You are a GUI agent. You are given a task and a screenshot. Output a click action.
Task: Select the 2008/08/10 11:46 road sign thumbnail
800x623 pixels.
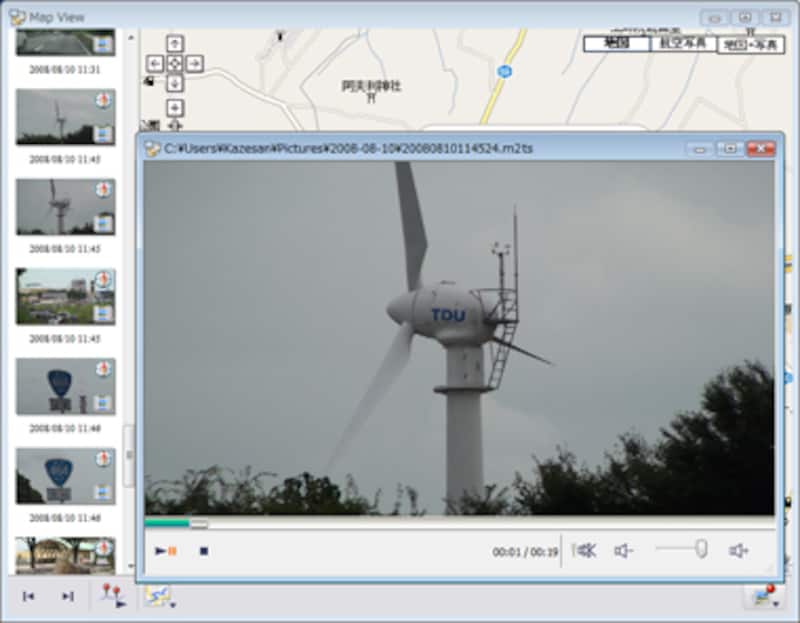(65, 386)
